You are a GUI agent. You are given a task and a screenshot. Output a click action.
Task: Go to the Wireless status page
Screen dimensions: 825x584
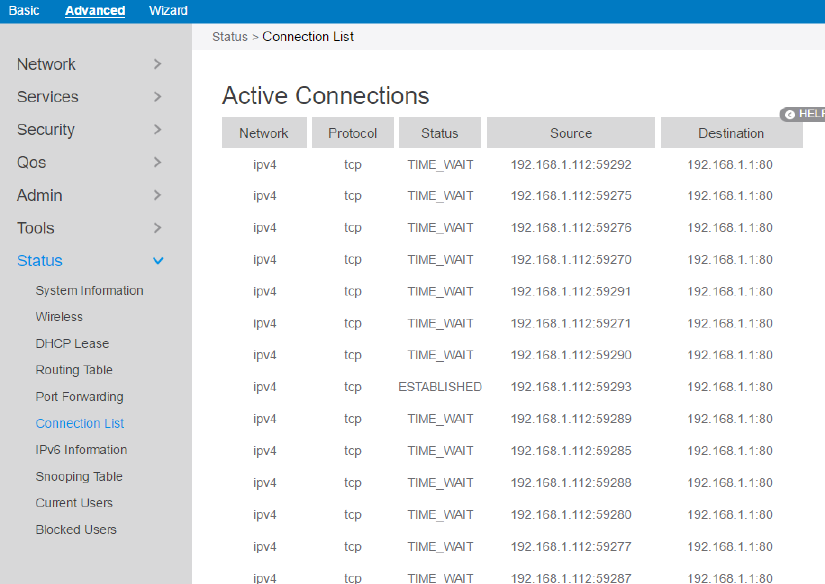pyautogui.click(x=59, y=317)
